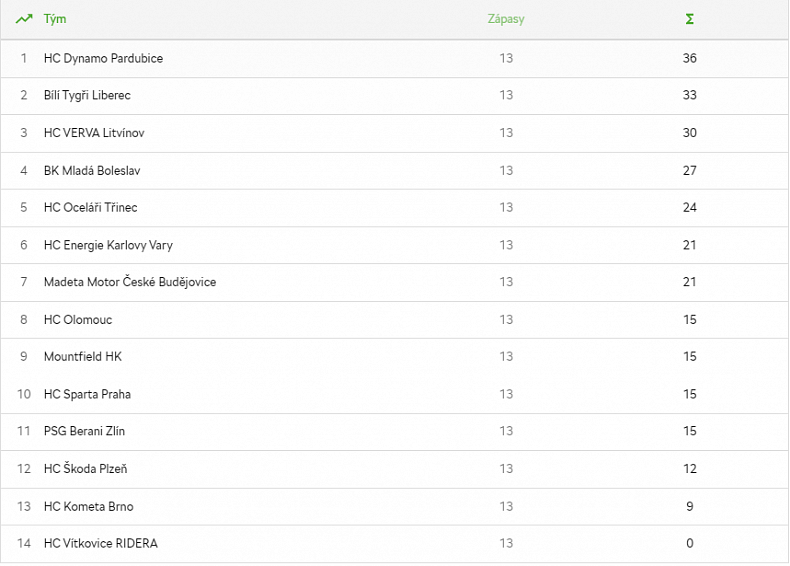Screen dimensions: 790x566
Task: Select HC Oceláři Třinec row
Action: tap(90, 207)
